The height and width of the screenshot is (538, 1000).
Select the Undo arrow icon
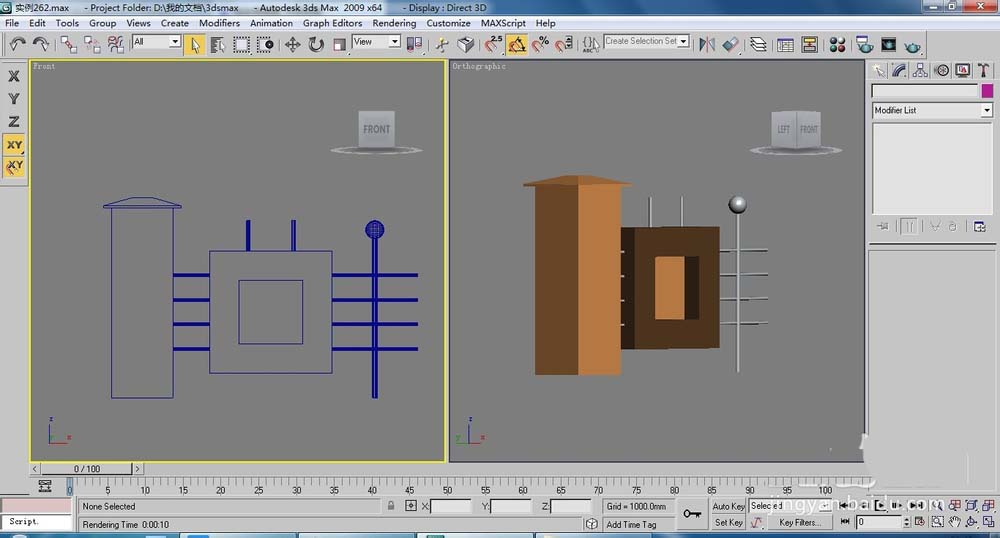pos(17,44)
